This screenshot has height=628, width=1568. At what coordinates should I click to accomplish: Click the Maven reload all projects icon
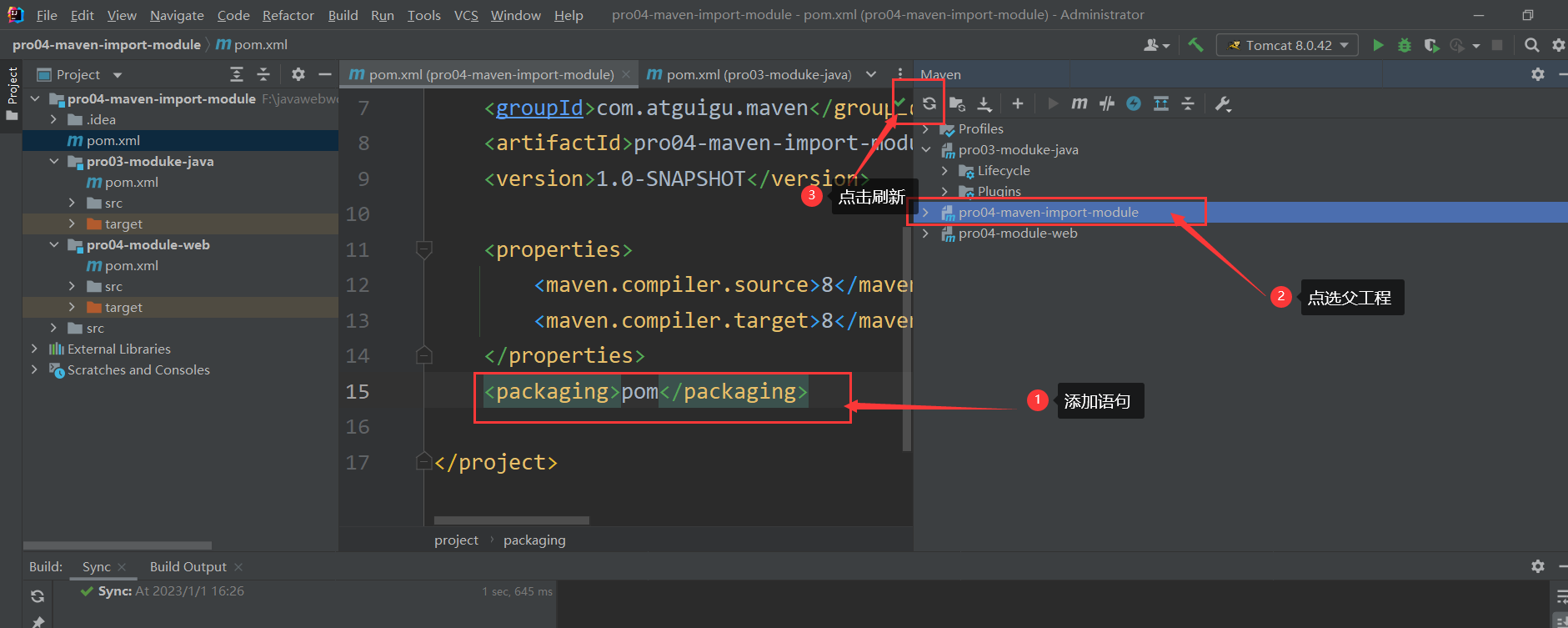(929, 103)
